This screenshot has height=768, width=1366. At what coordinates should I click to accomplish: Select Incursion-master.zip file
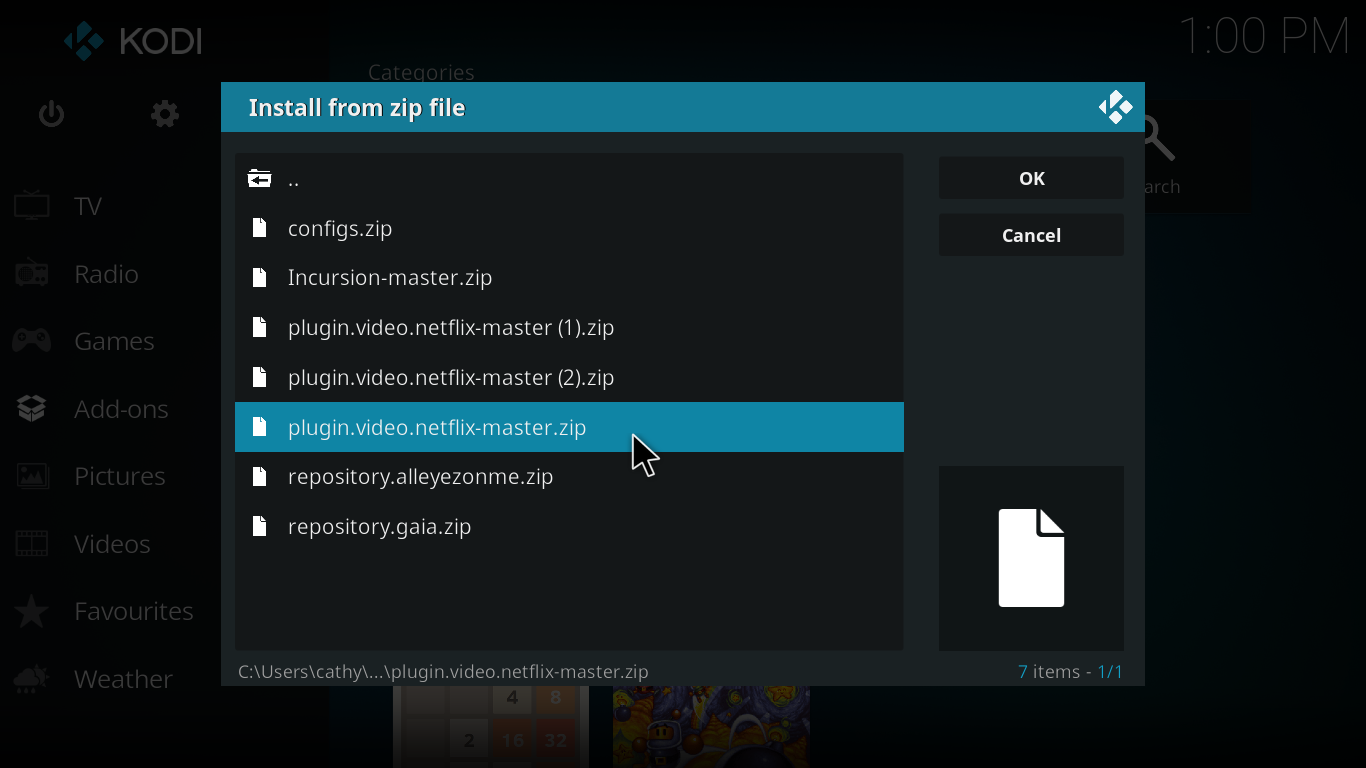pyautogui.click(x=569, y=277)
